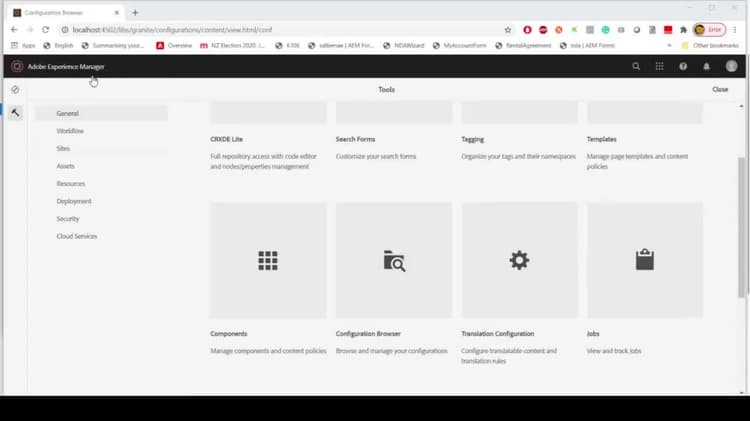
Task: Open the user profile avatar in AEM header
Action: point(731,66)
